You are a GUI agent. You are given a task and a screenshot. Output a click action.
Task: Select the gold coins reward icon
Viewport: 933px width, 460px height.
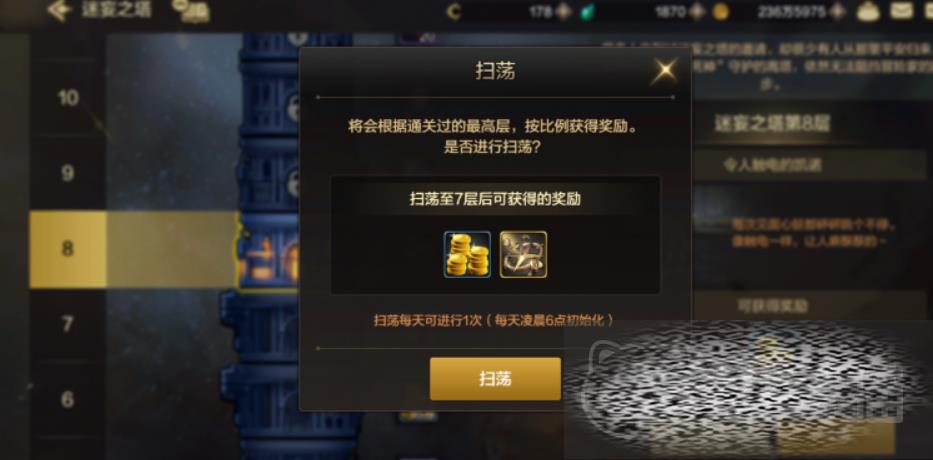click(467, 254)
